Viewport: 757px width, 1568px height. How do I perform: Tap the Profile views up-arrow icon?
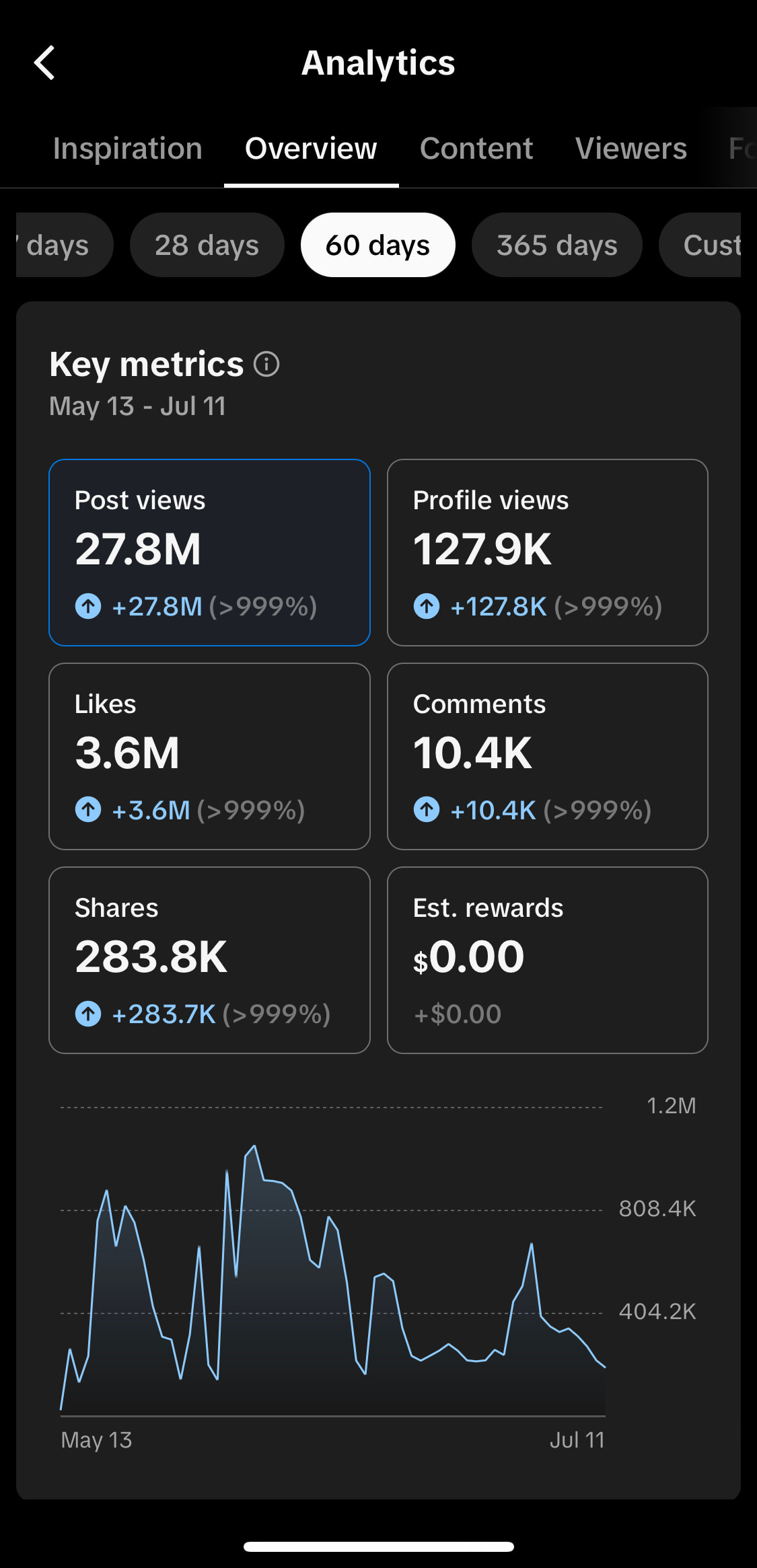[427, 606]
